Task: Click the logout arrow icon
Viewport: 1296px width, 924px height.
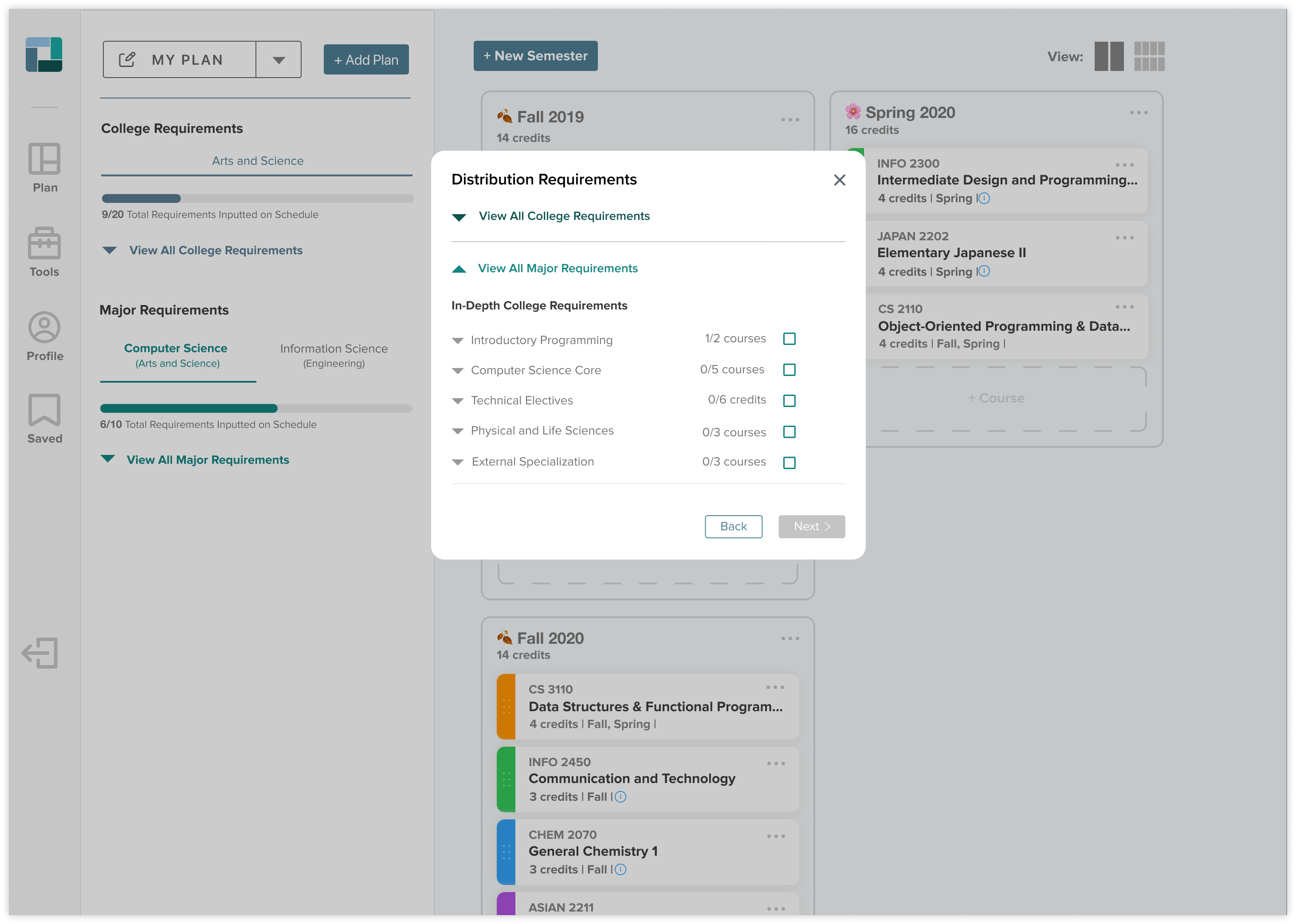Action: [x=40, y=653]
